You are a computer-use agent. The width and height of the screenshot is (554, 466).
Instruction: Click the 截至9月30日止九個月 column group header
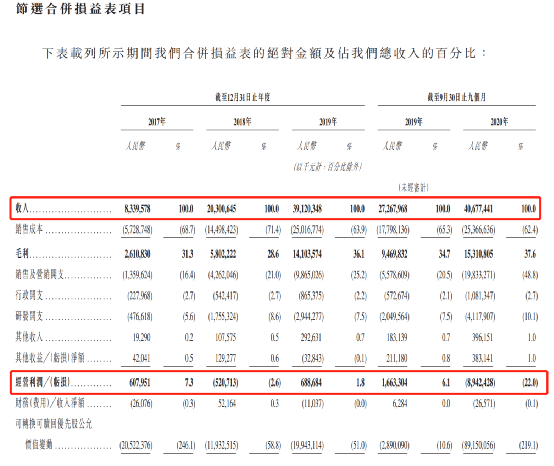[x=456, y=97]
